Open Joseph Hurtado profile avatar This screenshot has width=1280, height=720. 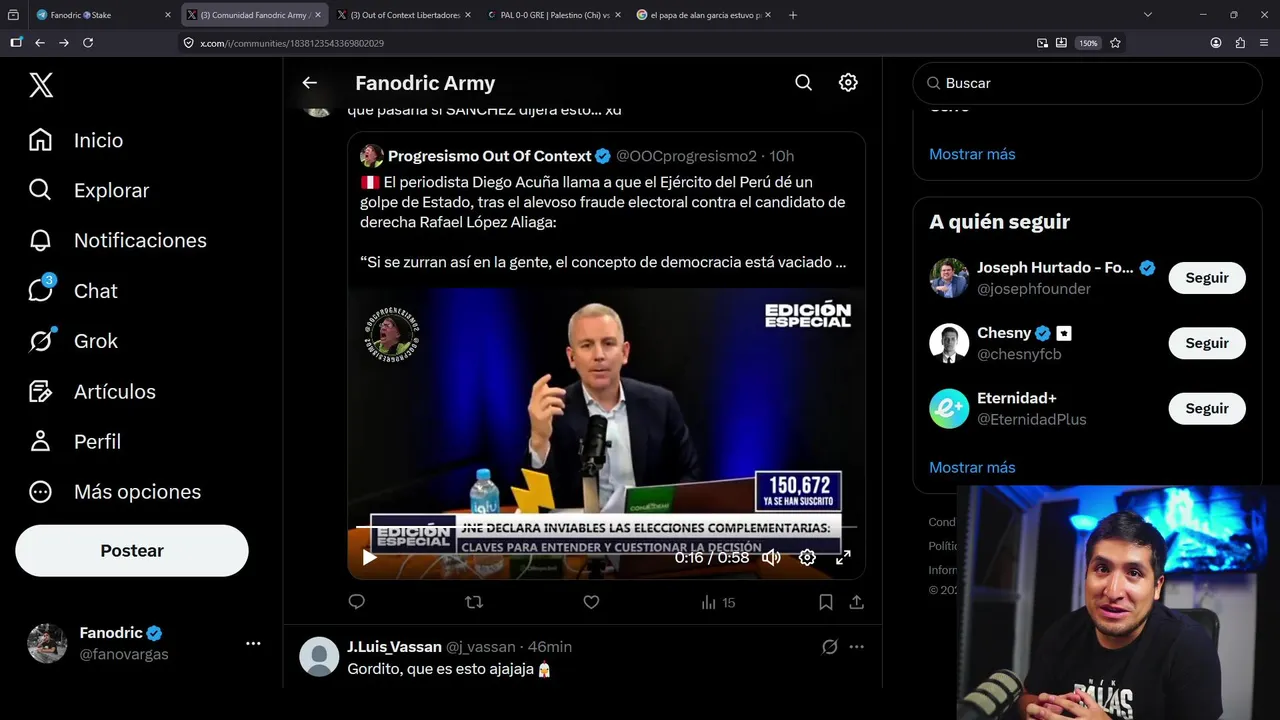tap(949, 278)
